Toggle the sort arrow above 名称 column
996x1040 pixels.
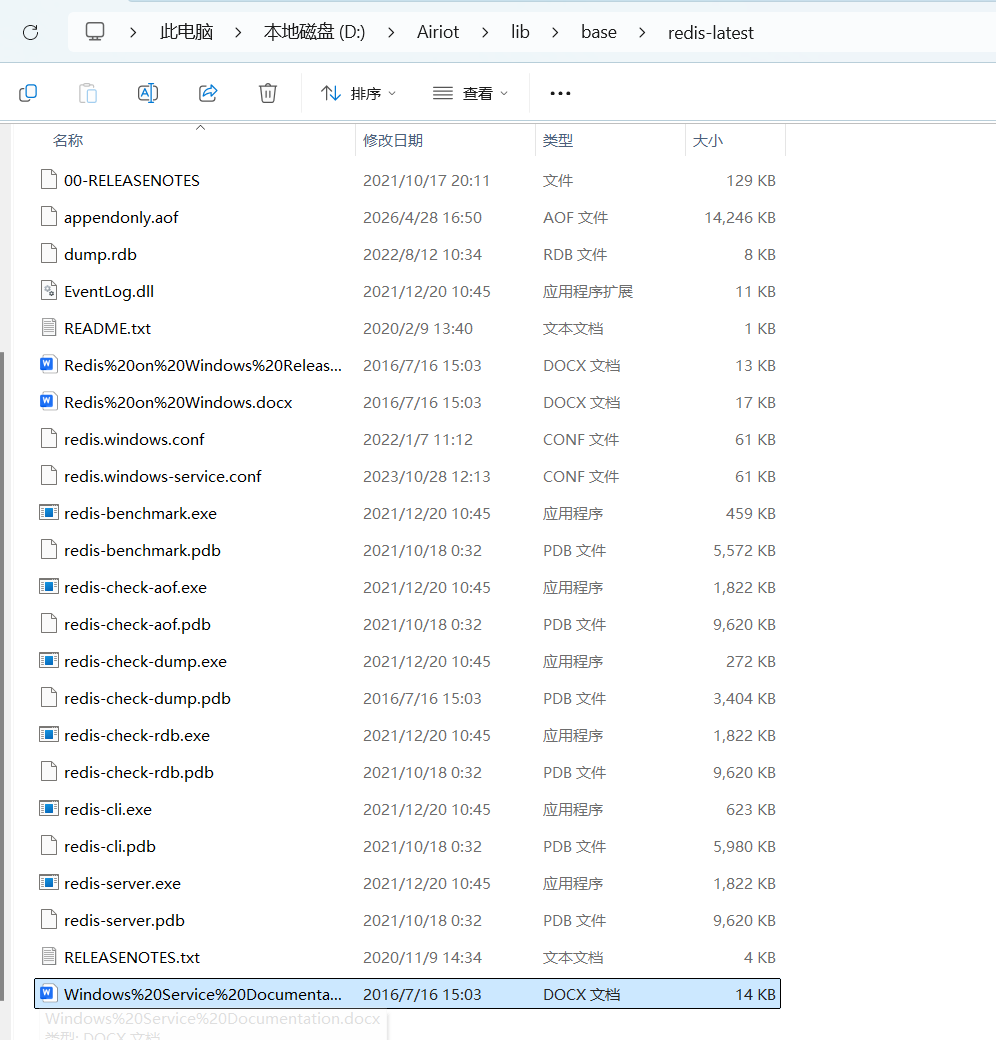click(200, 127)
